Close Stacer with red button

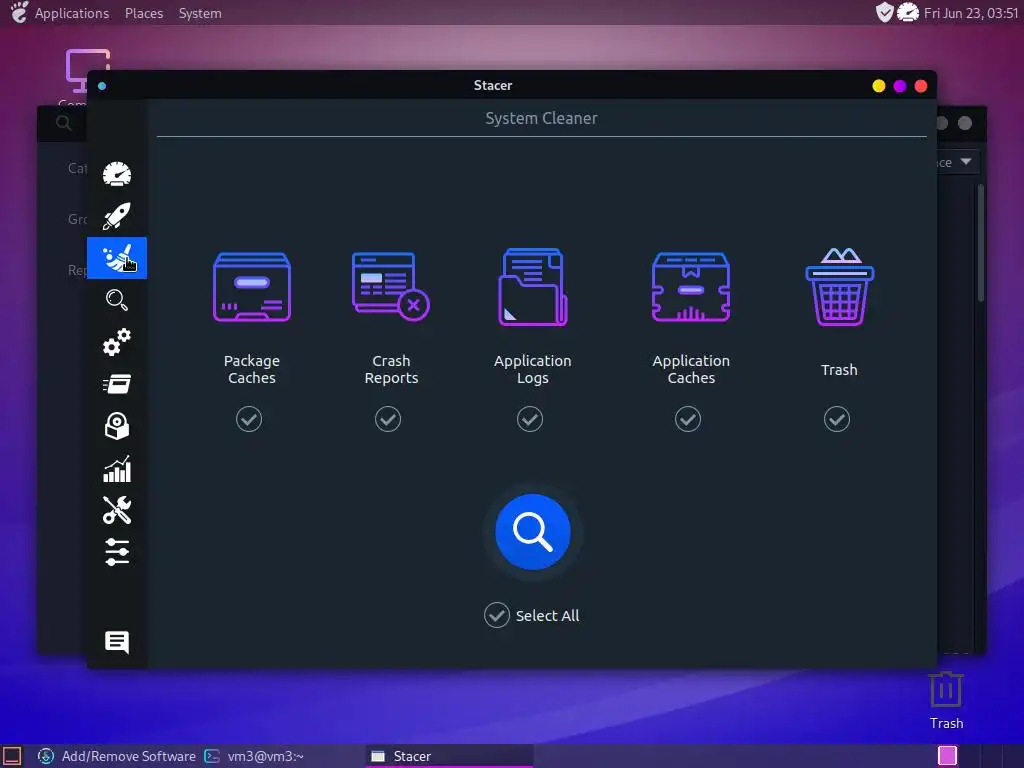pos(921,86)
